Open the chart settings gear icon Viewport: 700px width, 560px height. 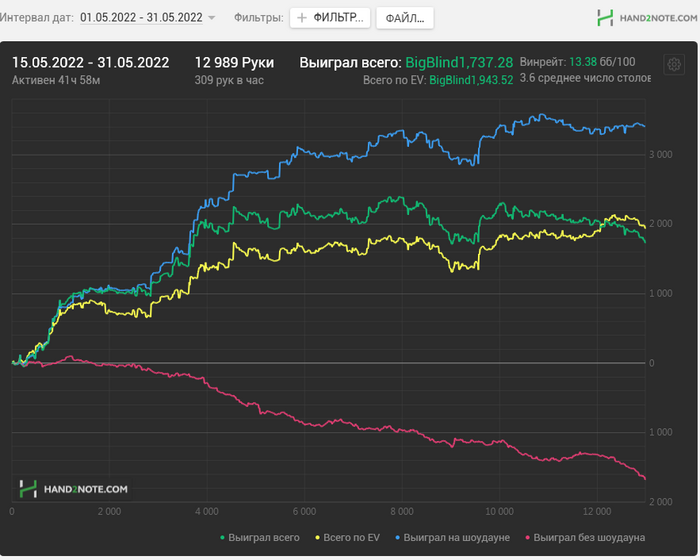click(674, 65)
